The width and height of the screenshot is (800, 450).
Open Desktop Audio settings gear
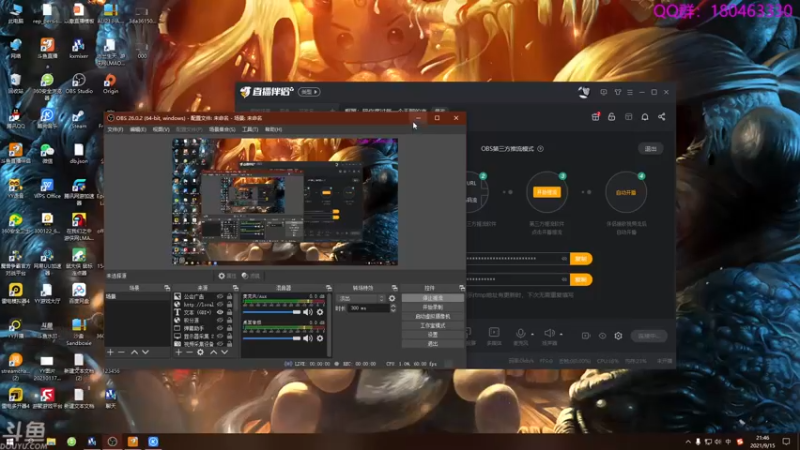click(320, 338)
